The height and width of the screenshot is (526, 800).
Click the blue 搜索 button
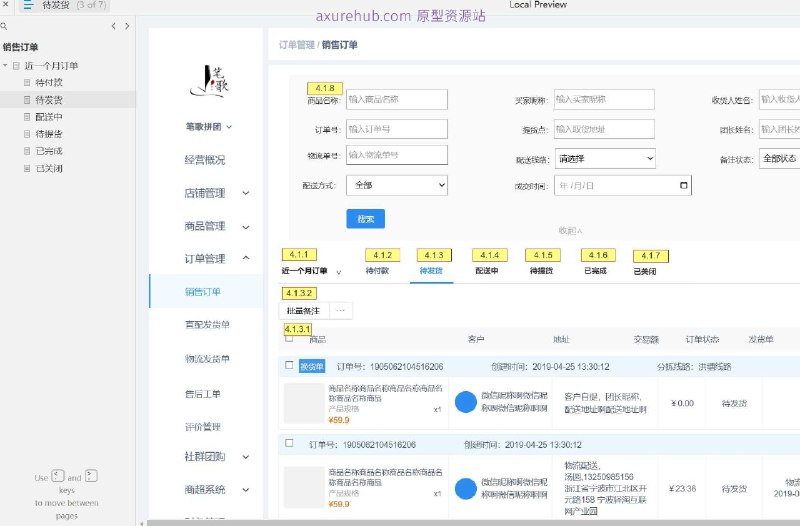pos(365,219)
